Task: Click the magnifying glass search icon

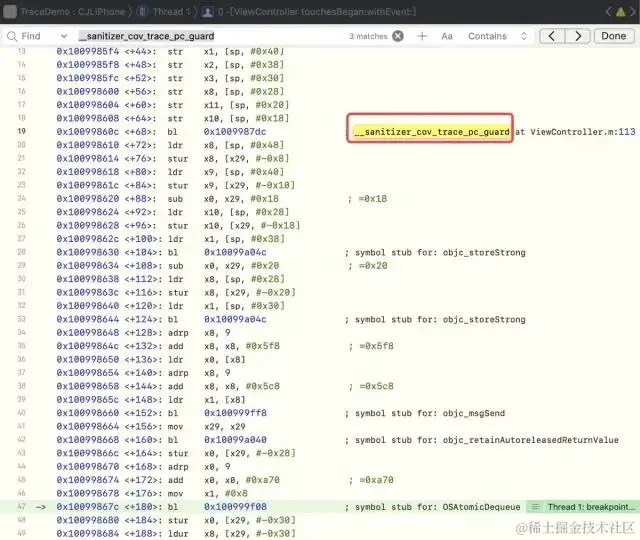Action: click(x=12, y=36)
